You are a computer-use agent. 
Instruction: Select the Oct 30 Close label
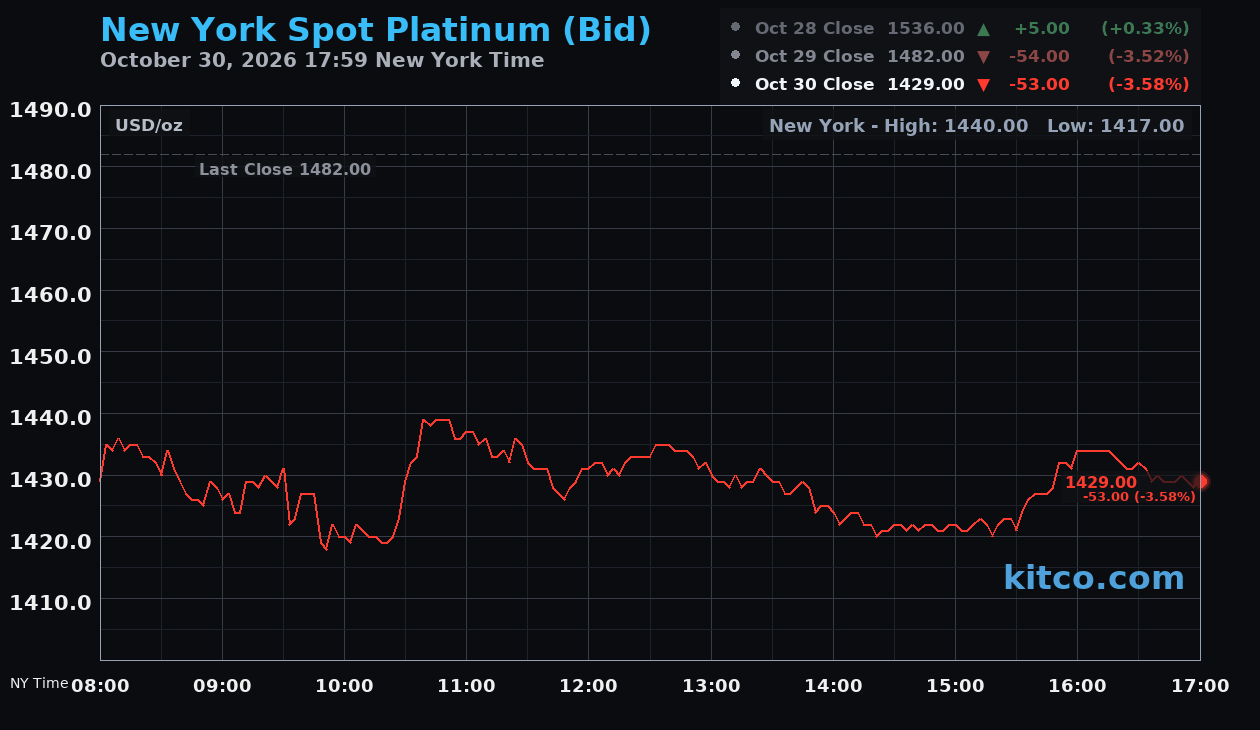814,84
